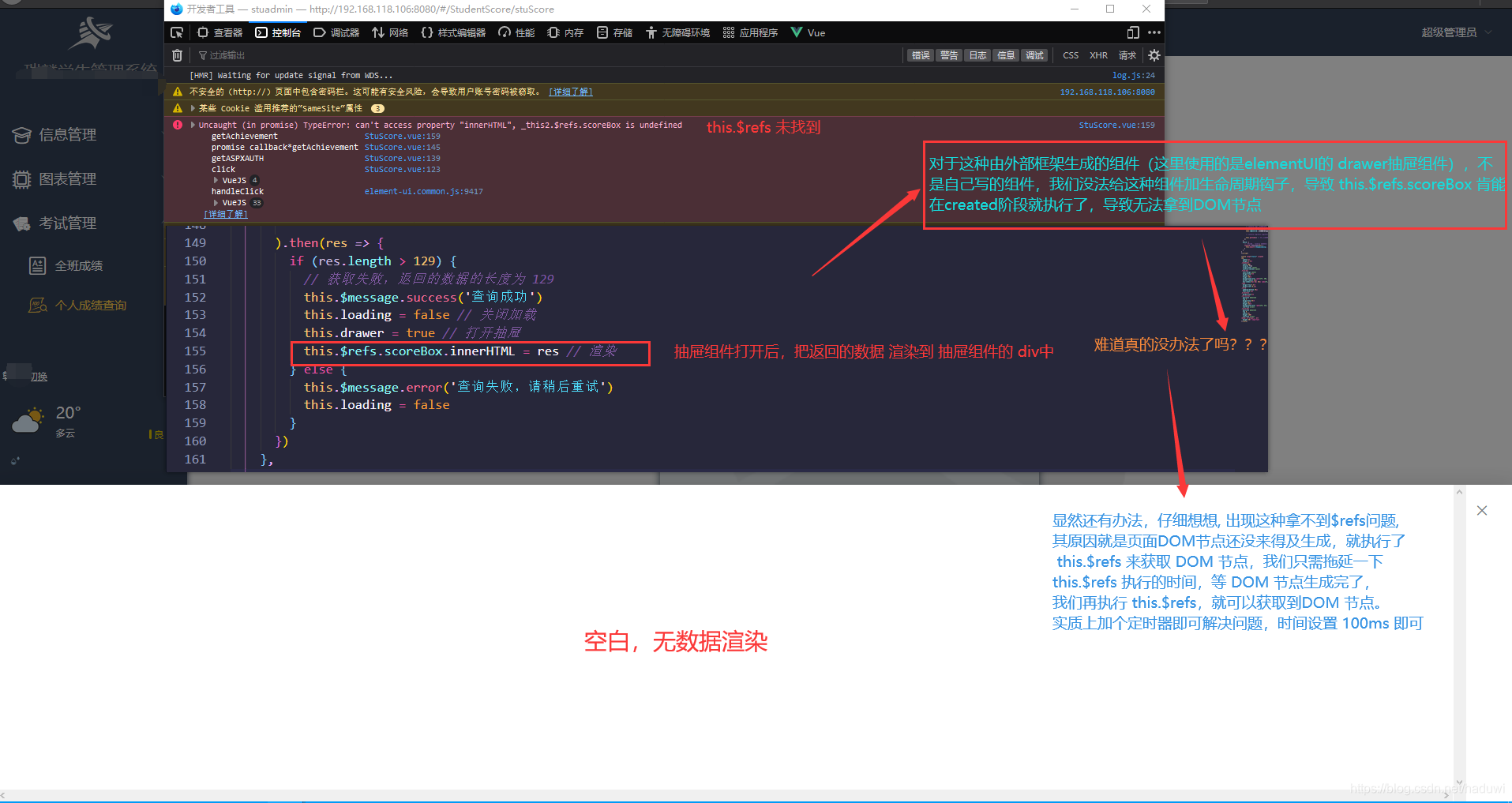Open the 存储 storage tab
This screenshot has height=803, width=1512.
tap(615, 32)
